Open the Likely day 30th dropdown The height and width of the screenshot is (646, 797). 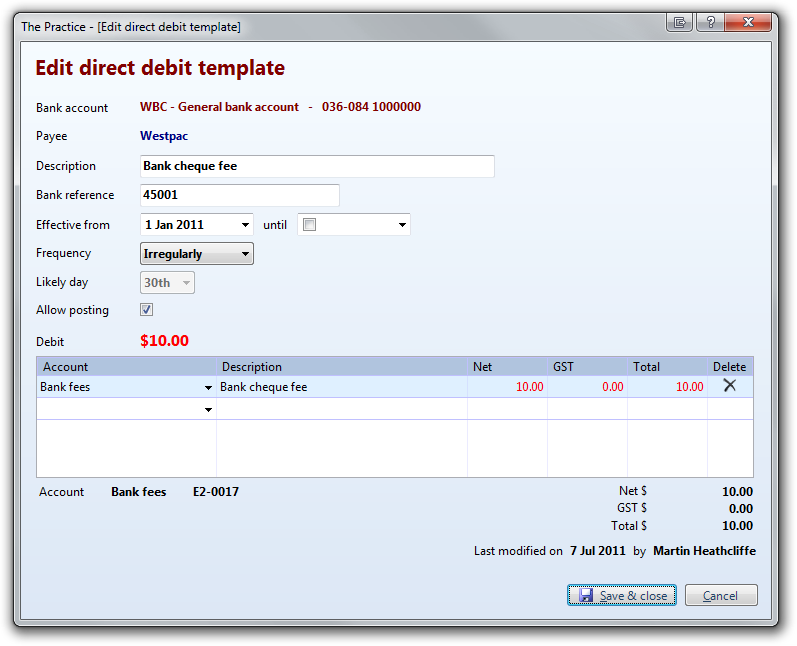167,283
